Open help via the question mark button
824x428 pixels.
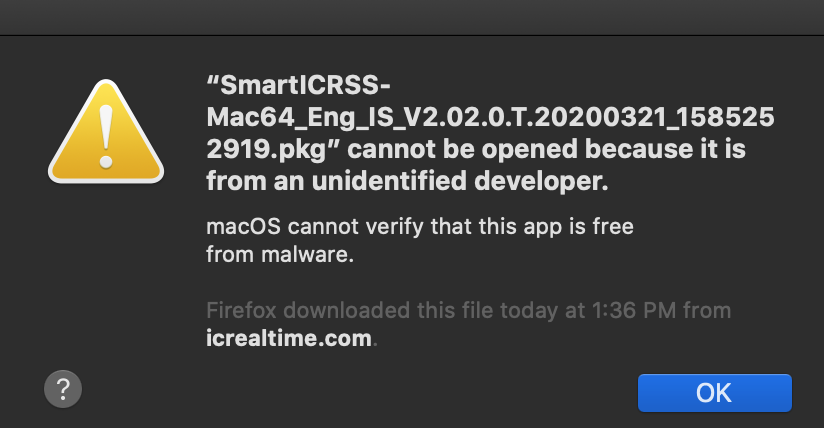click(63, 389)
